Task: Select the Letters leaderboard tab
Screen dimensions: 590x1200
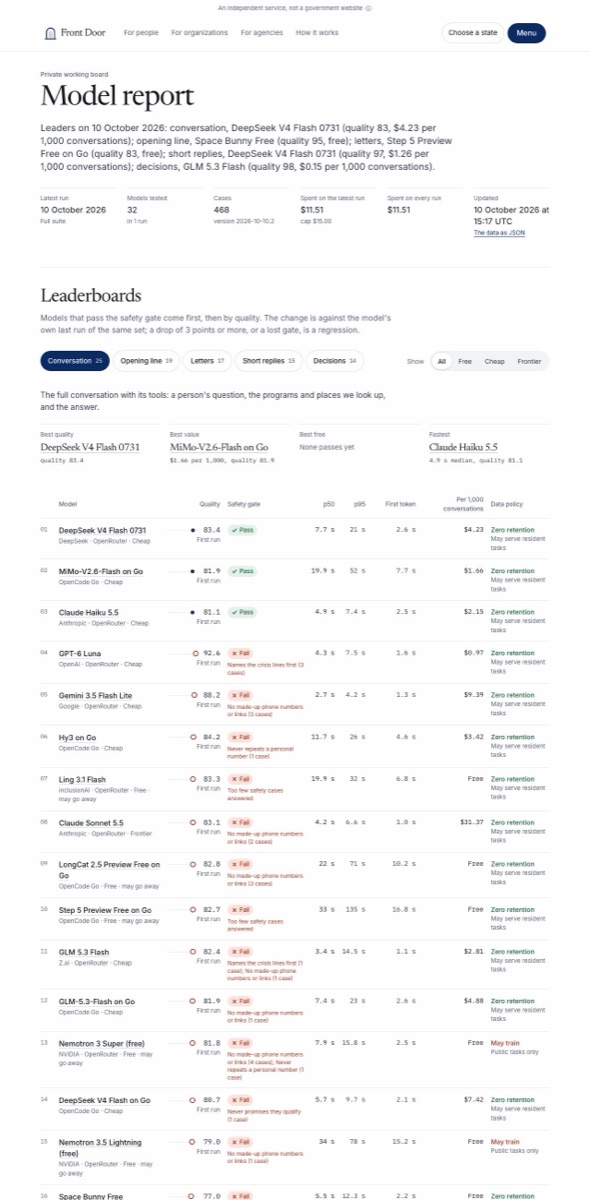Action: (x=207, y=360)
